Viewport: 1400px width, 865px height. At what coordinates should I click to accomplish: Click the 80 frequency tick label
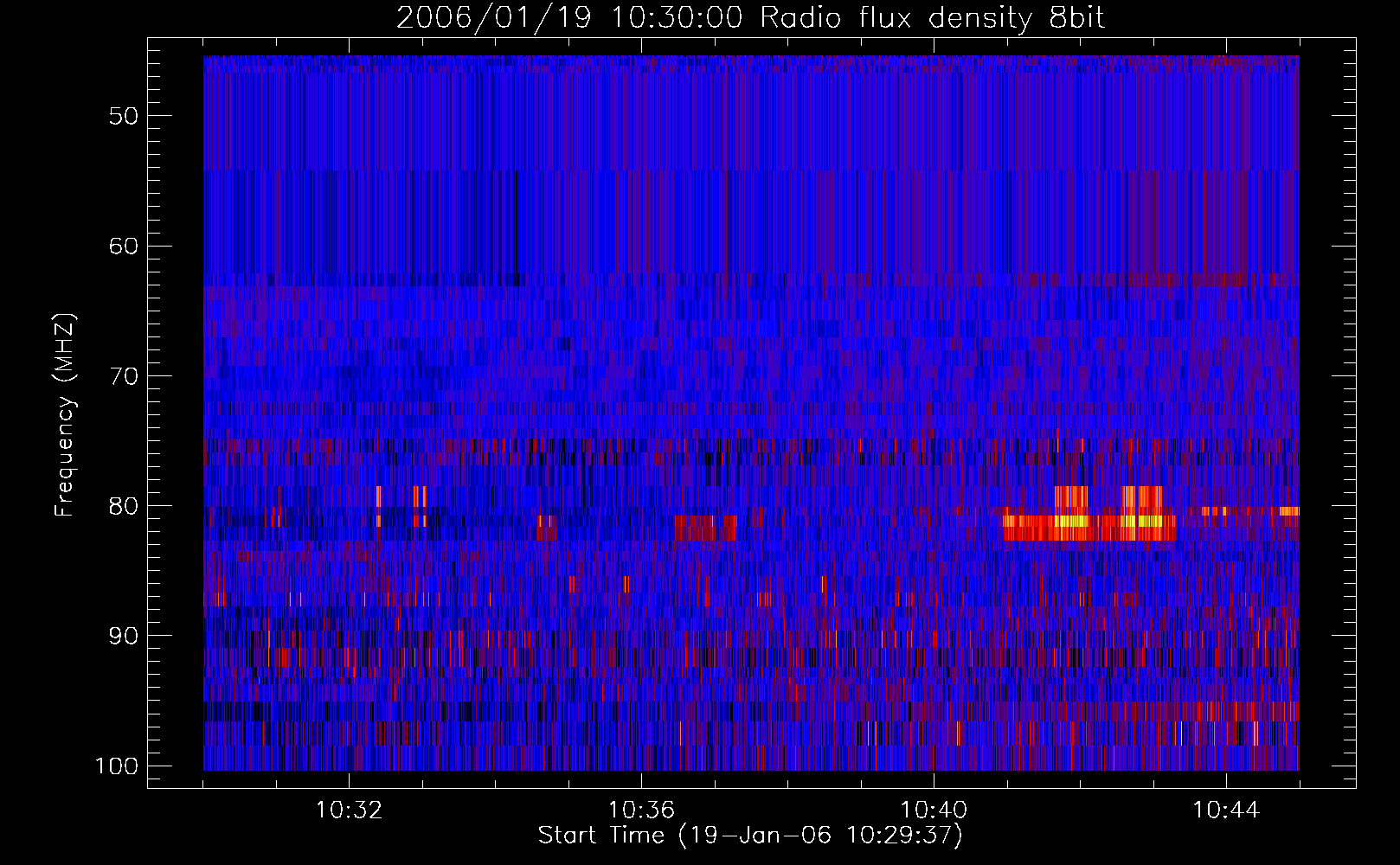(x=123, y=505)
